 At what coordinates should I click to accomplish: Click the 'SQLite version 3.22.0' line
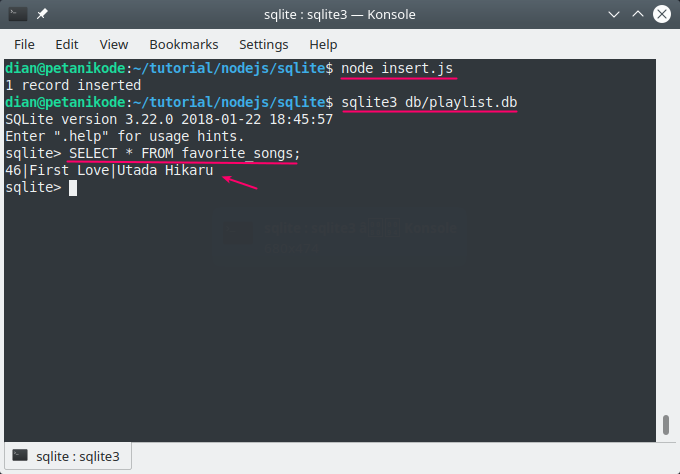(x=169, y=119)
